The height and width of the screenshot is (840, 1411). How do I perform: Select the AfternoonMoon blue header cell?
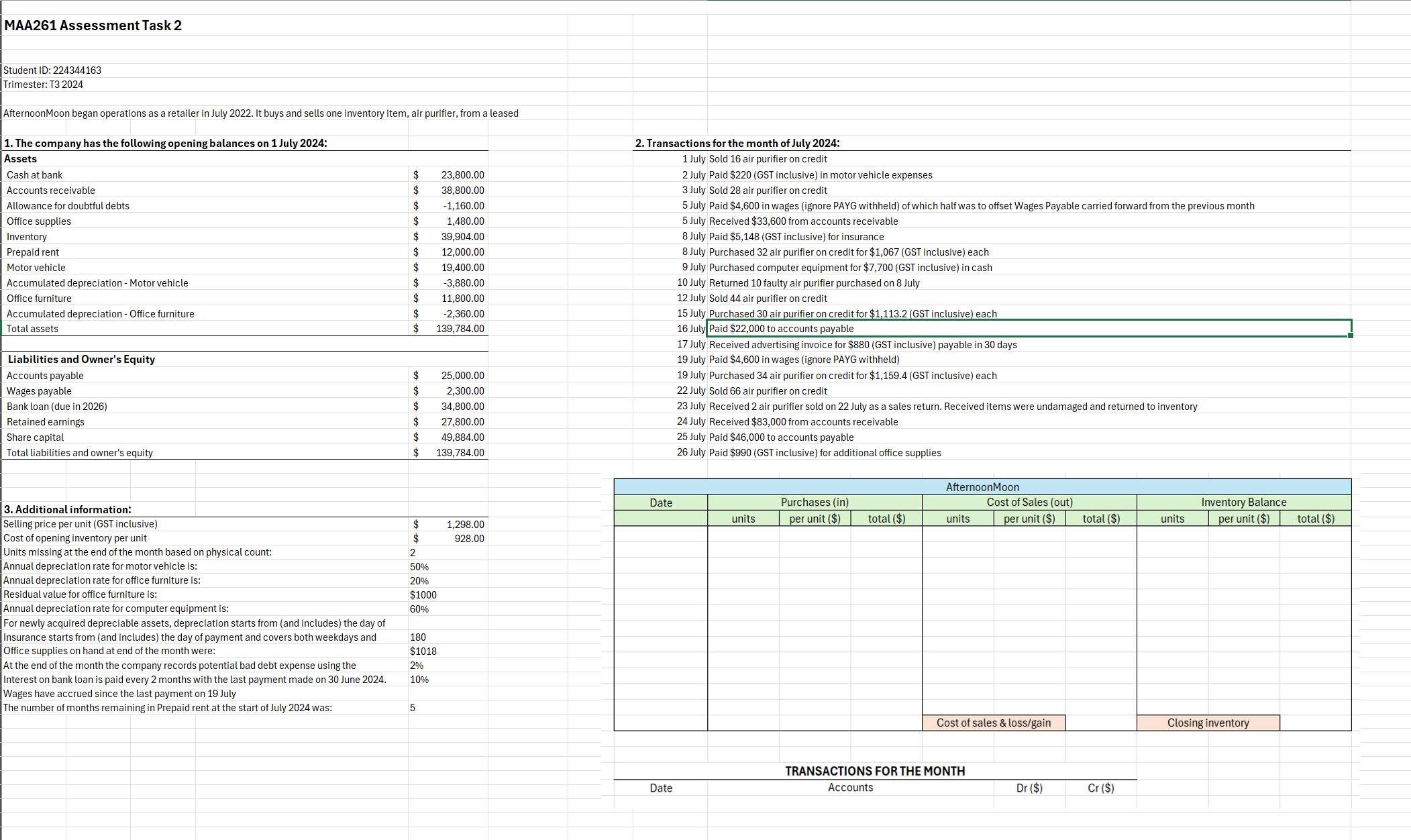982,487
